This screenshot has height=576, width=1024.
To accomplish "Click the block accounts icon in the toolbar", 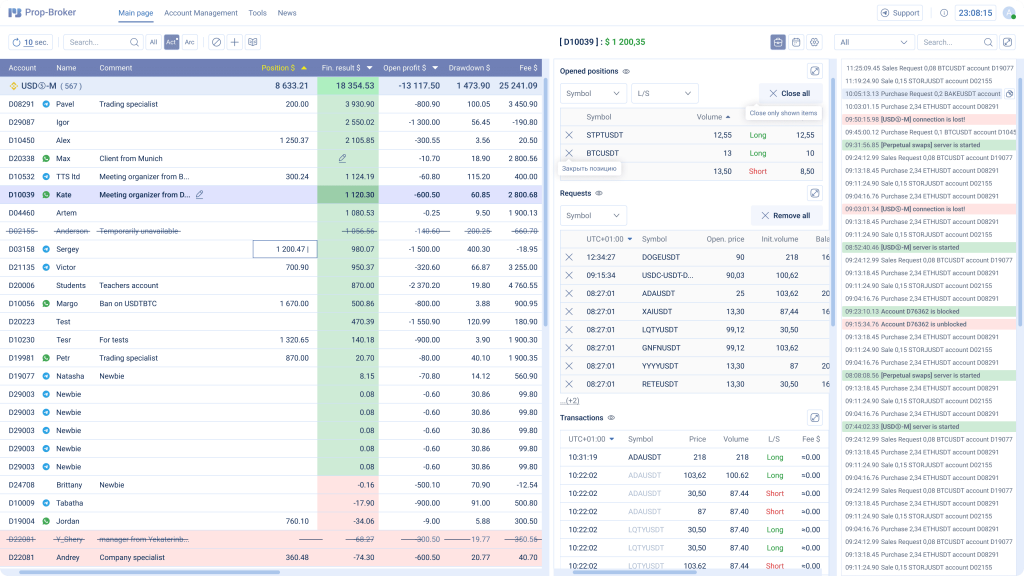I will point(216,42).
